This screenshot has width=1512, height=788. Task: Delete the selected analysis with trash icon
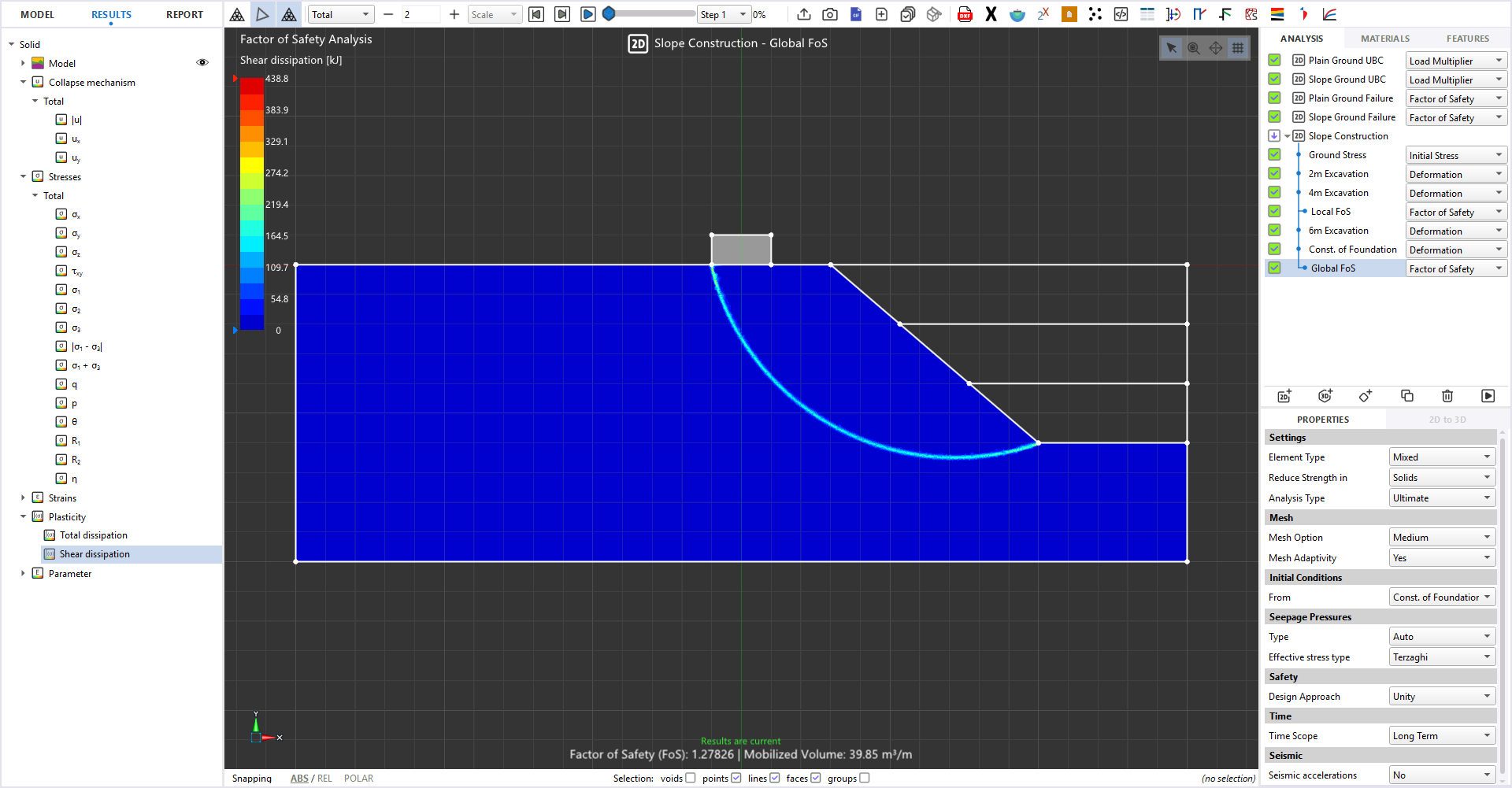coord(1447,396)
